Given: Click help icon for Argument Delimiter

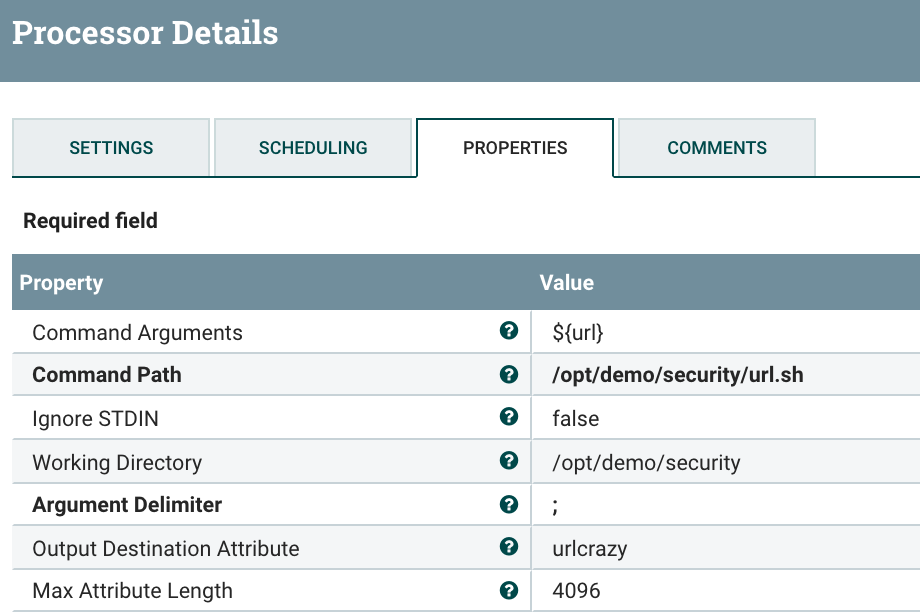Looking at the screenshot, I should (x=509, y=504).
